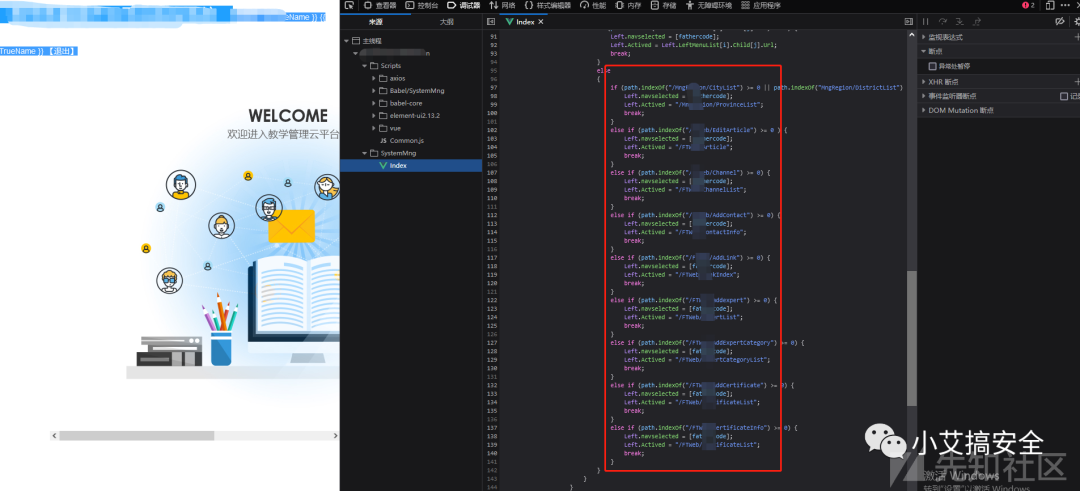Open the 查看器 inspector tab
Screen dimensions: 1080x491
click(380, 5)
